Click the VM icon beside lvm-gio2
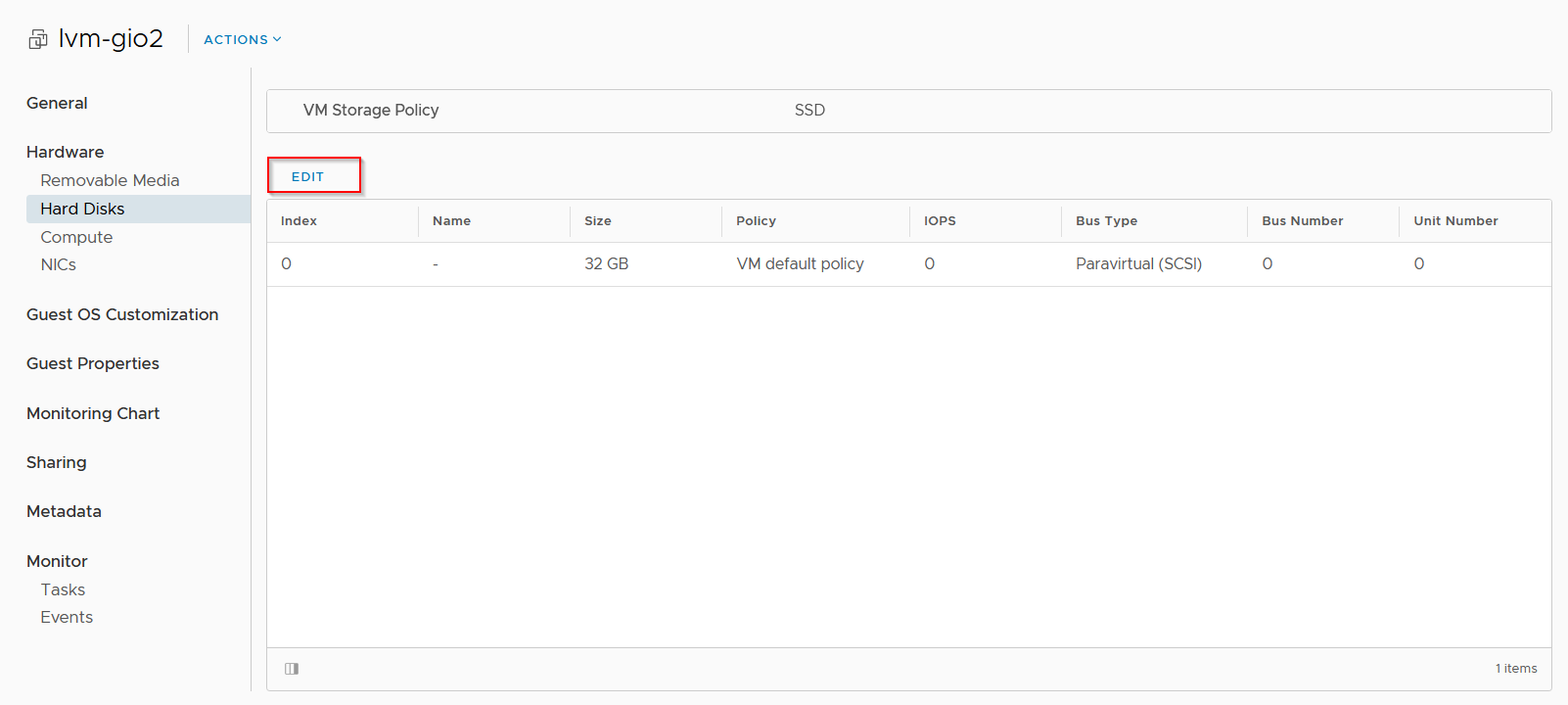The width and height of the screenshot is (1568, 705). point(38,39)
